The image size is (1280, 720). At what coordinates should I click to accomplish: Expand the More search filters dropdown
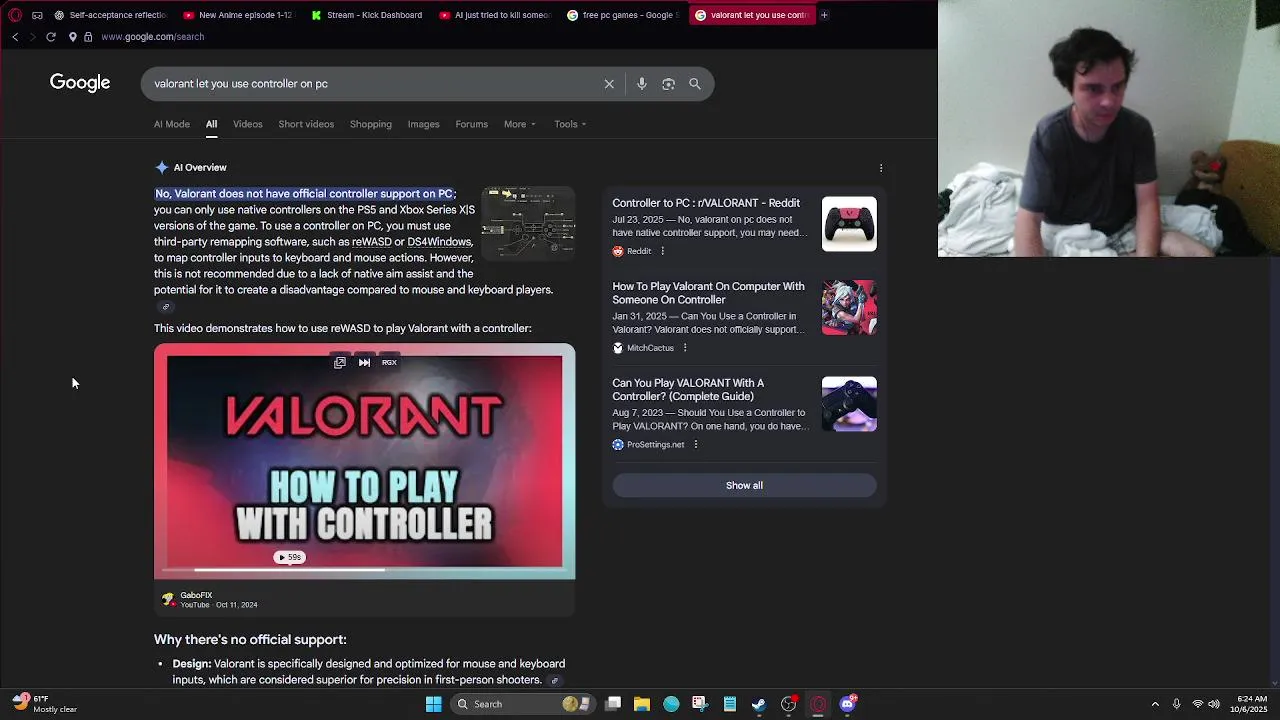tap(520, 124)
